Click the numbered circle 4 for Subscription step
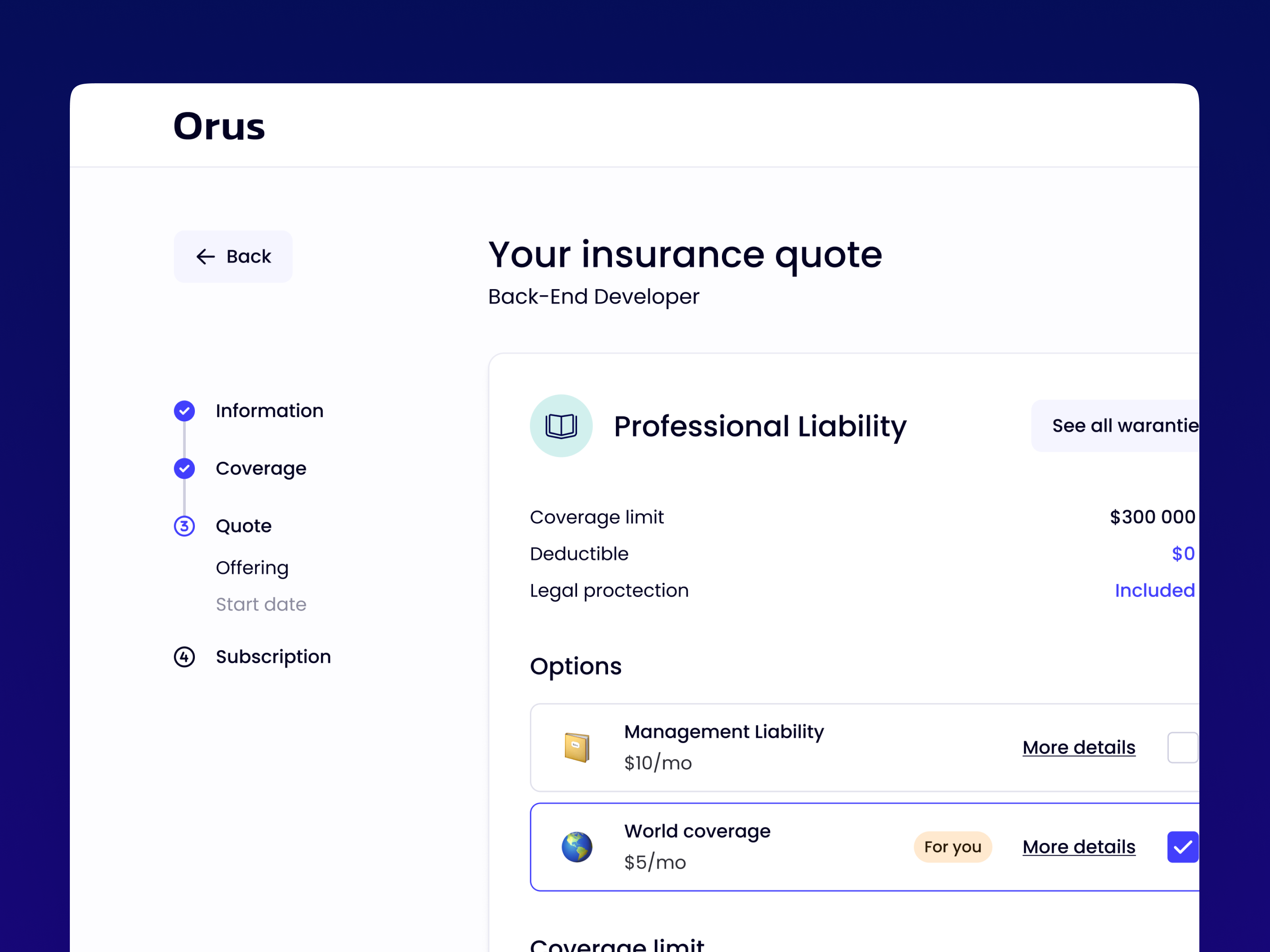This screenshot has width=1270, height=952. pyautogui.click(x=184, y=657)
